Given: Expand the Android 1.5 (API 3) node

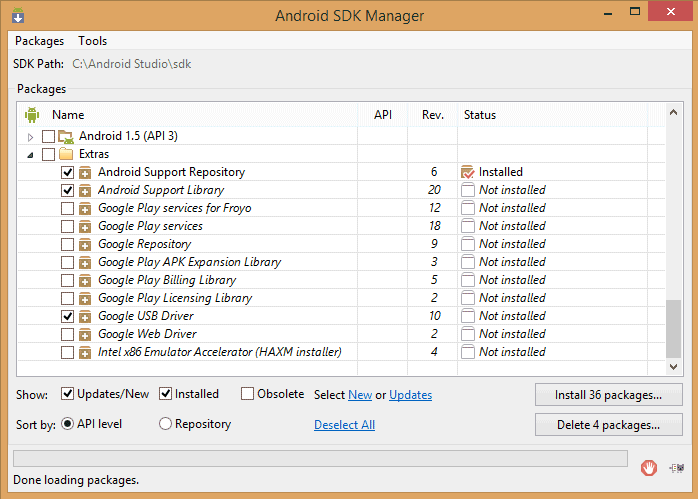Looking at the screenshot, I should point(30,137).
